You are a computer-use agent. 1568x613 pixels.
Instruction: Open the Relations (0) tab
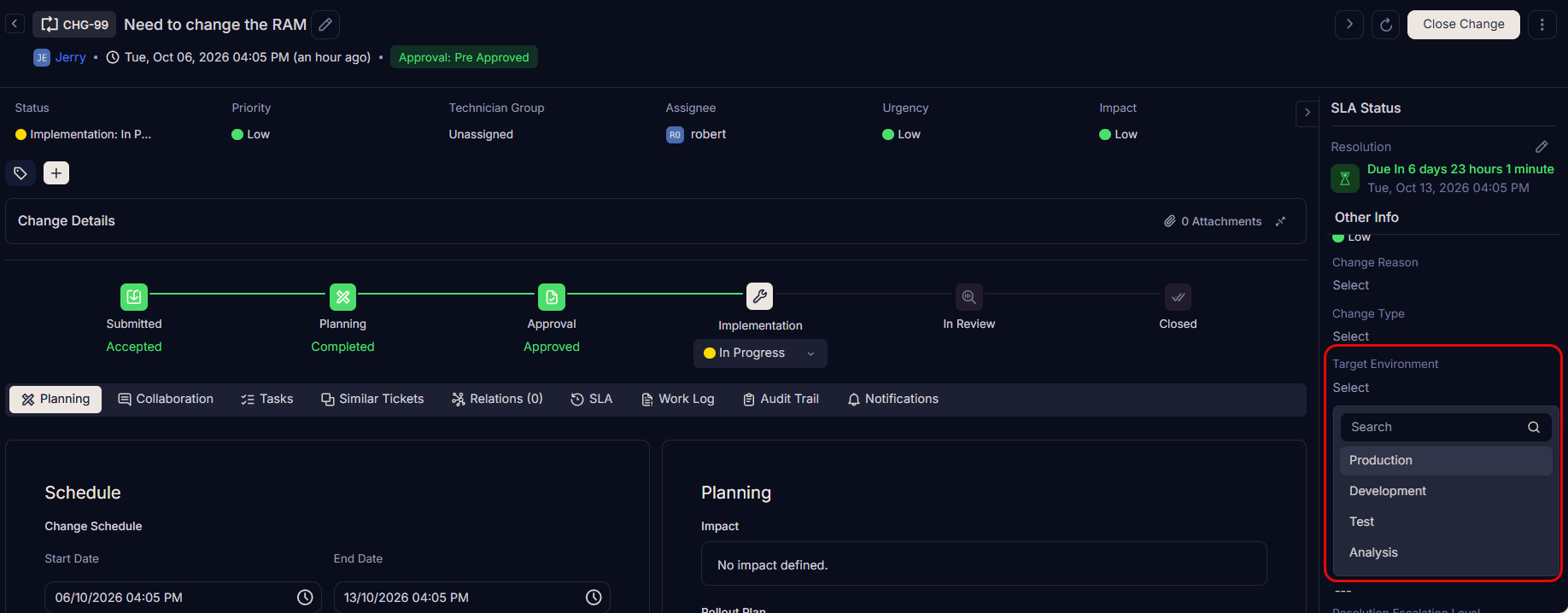tap(497, 399)
